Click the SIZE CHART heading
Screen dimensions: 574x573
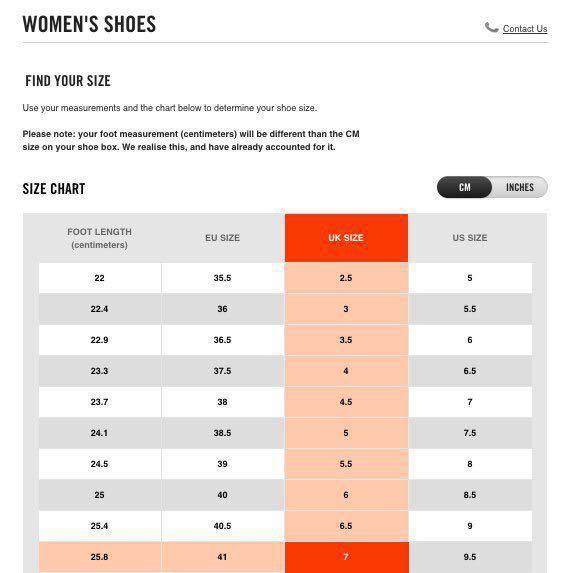pos(54,189)
